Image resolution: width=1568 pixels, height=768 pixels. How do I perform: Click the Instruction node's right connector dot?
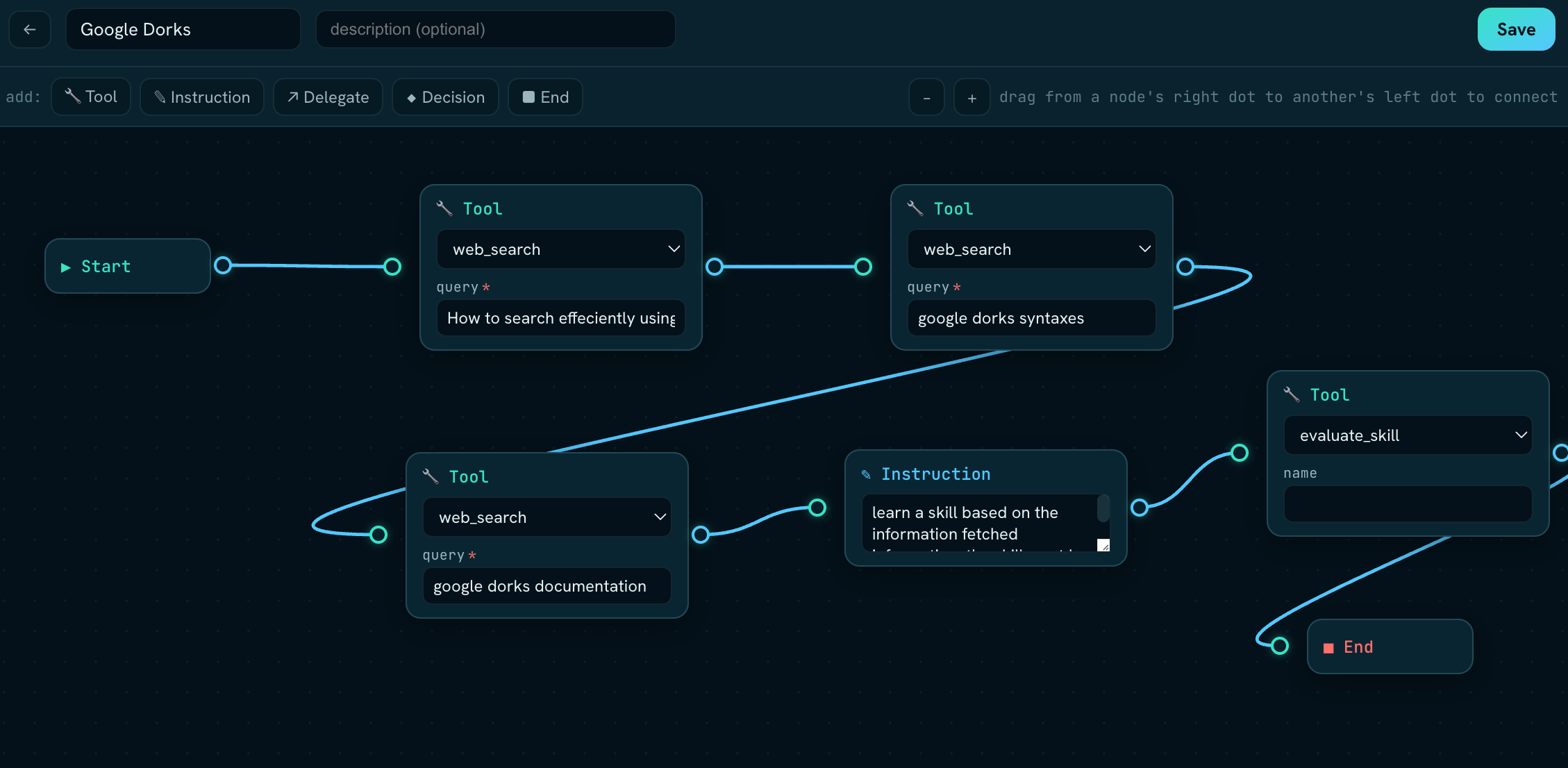tap(1140, 508)
